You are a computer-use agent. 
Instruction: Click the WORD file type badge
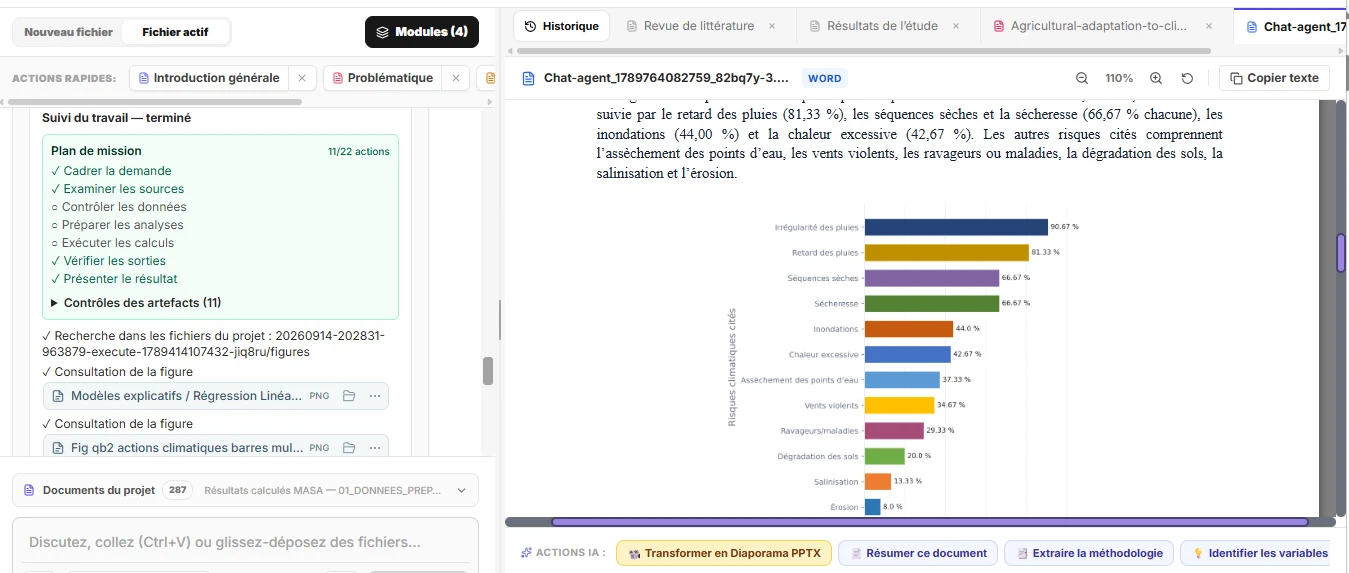coord(825,78)
